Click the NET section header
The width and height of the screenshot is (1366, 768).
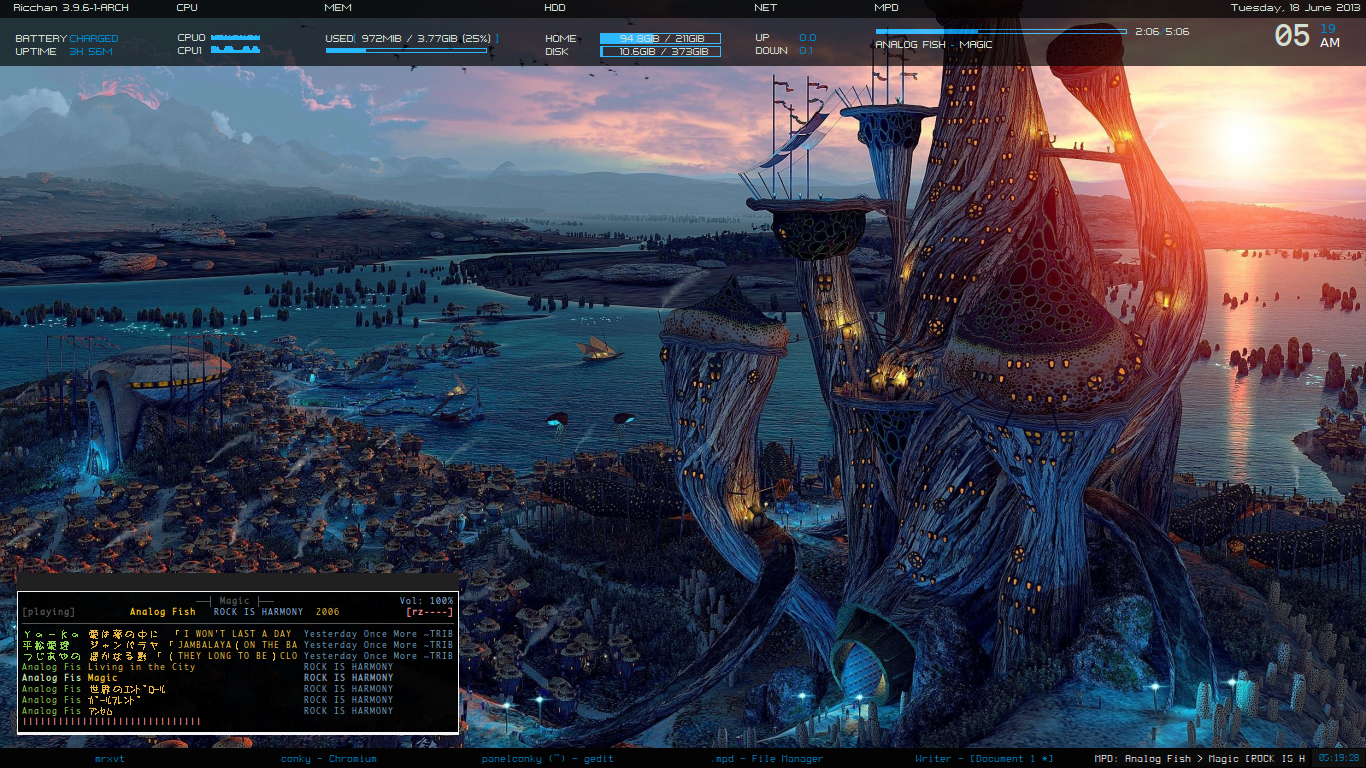[765, 7]
